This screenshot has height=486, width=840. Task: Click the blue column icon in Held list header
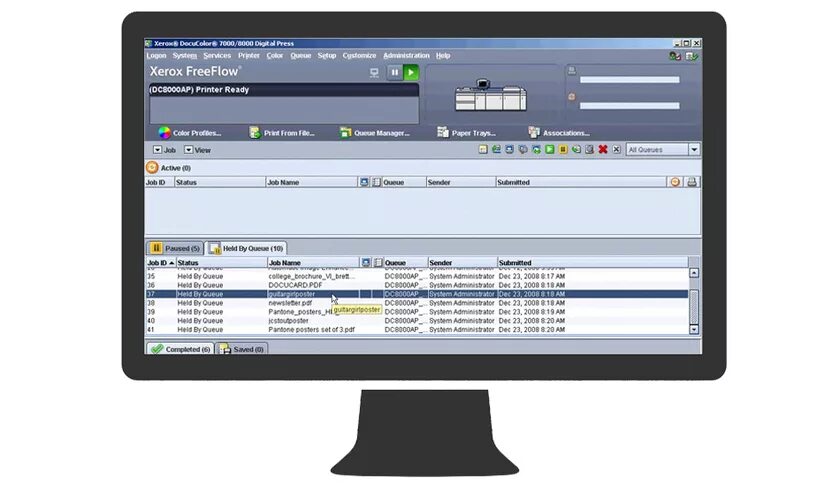366,263
